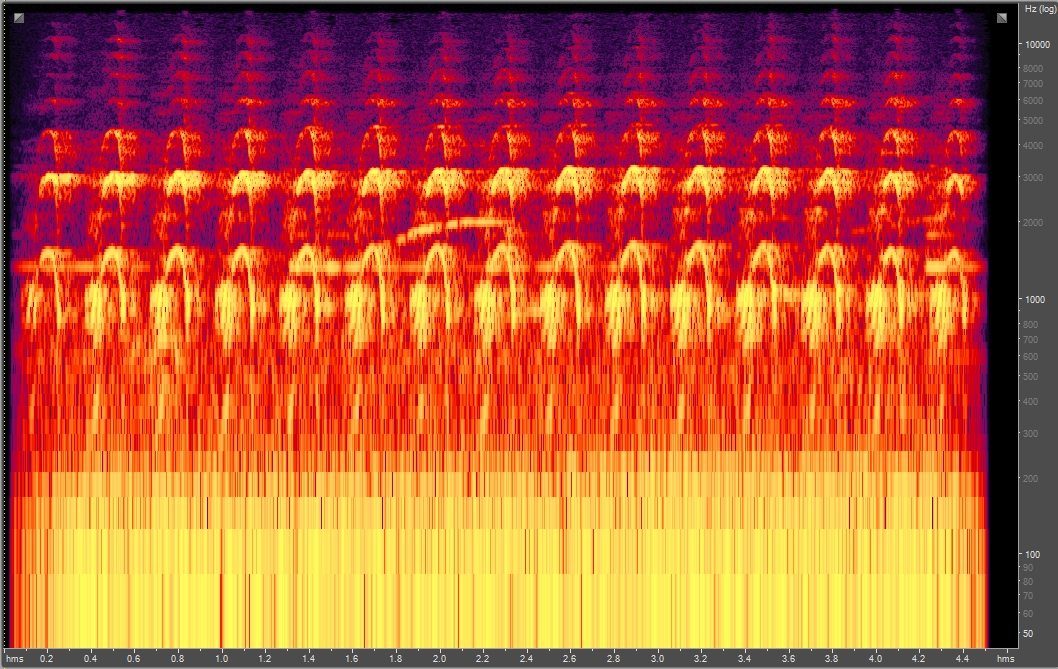This screenshot has width=1058, height=669.
Task: Click the 4000 Hz frequency label
Action: (x=1034, y=143)
